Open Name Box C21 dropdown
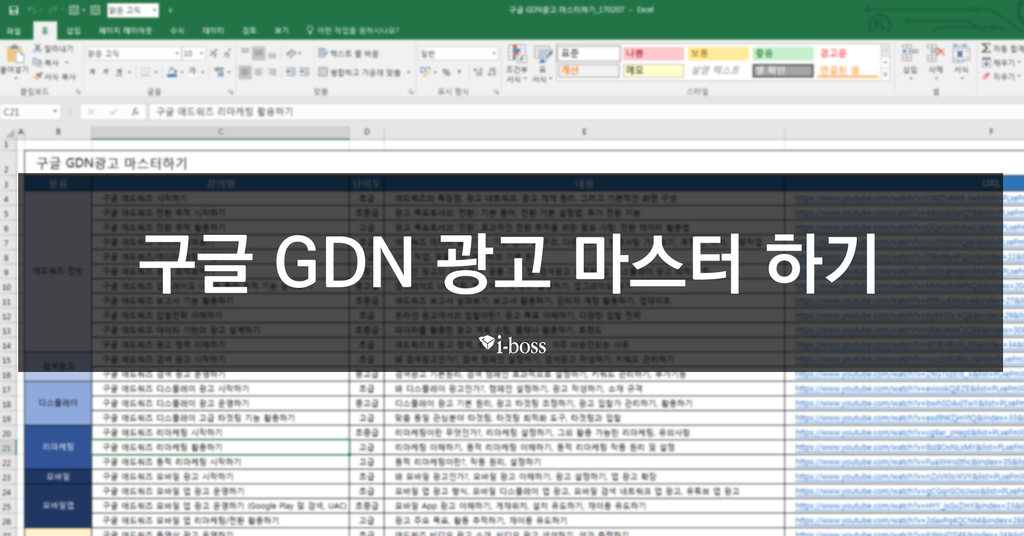 (54, 112)
